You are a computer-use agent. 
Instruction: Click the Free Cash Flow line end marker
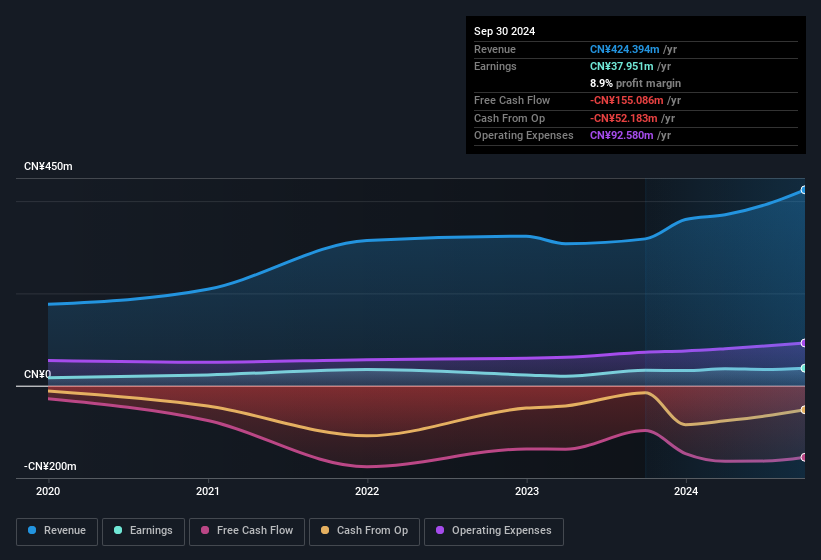[804, 457]
